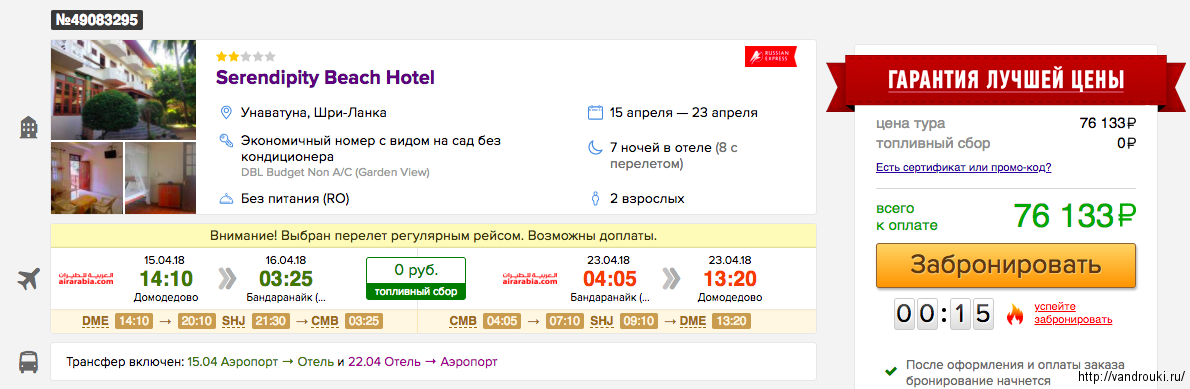Open the Есть сертификат или промо-код link
Image resolution: width=1190 pixels, height=389 pixels.
(964, 167)
